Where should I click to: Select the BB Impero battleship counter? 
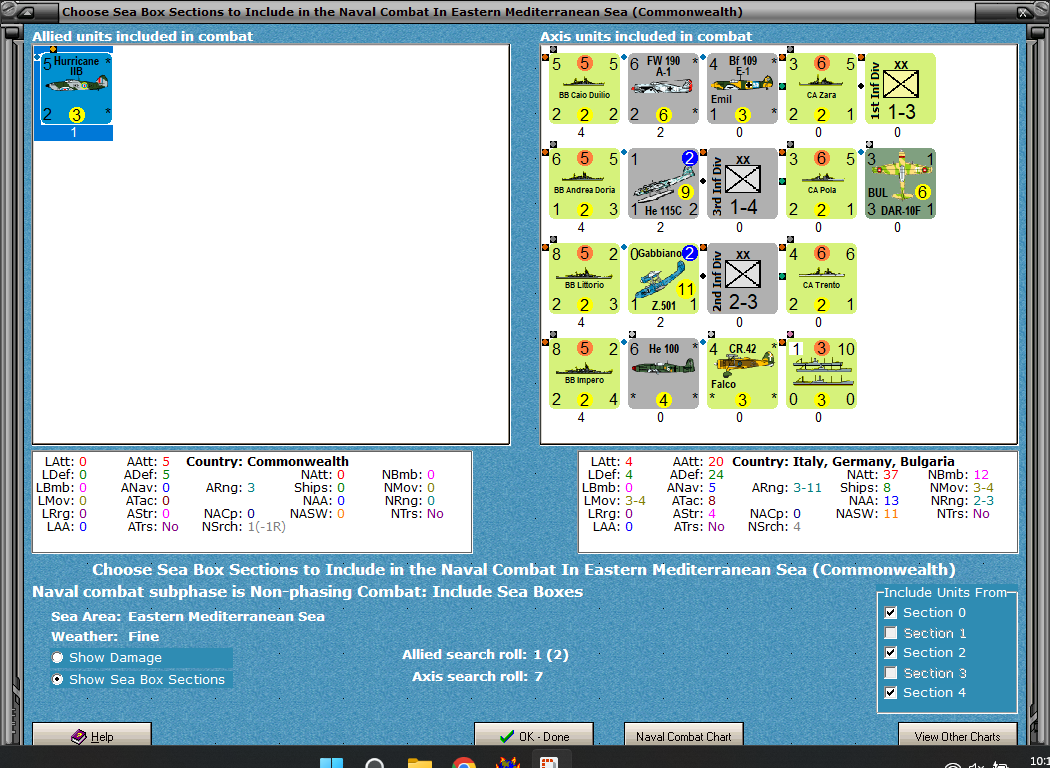(x=584, y=374)
